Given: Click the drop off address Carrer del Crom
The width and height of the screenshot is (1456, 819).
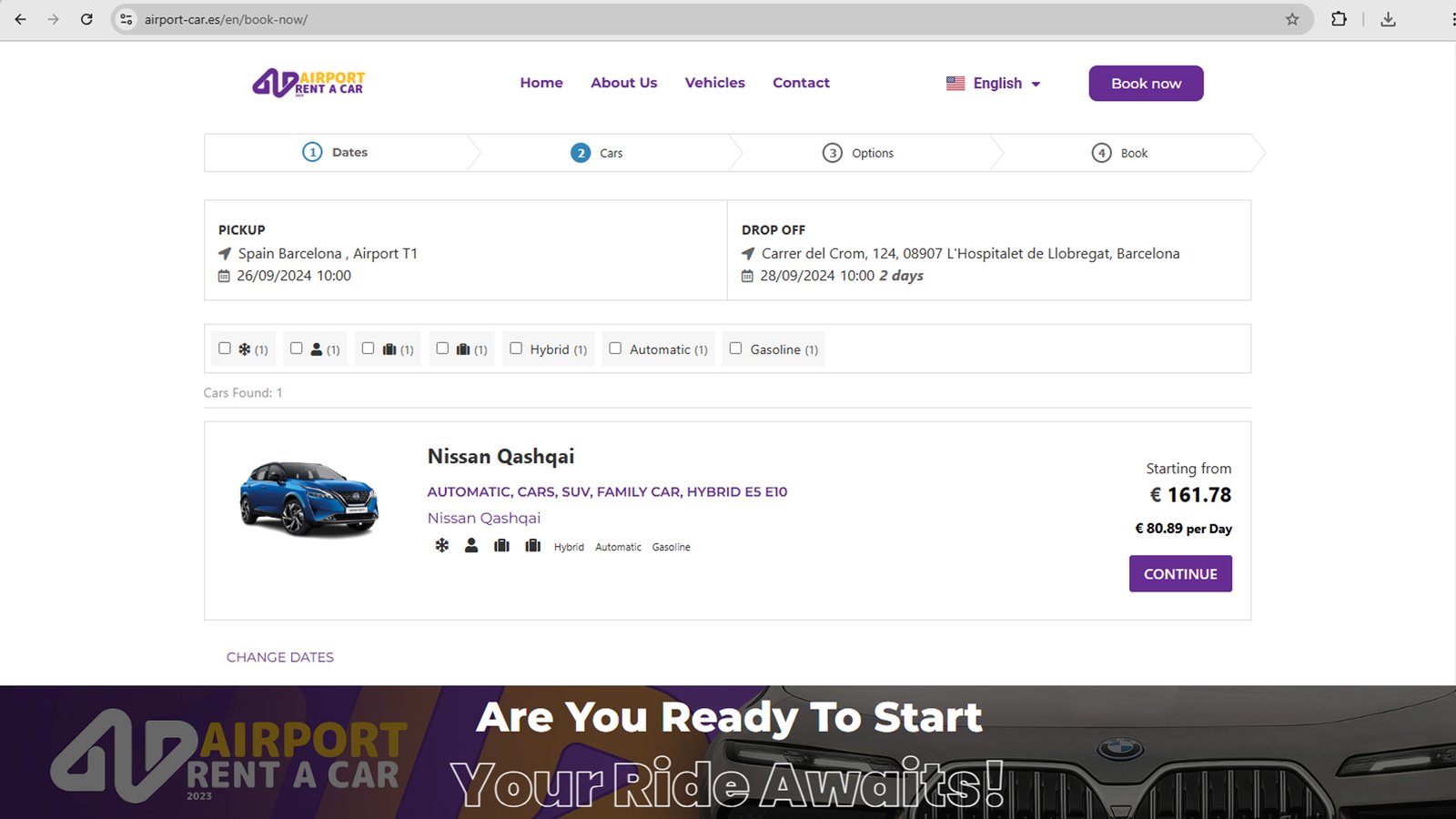Looking at the screenshot, I should (971, 254).
